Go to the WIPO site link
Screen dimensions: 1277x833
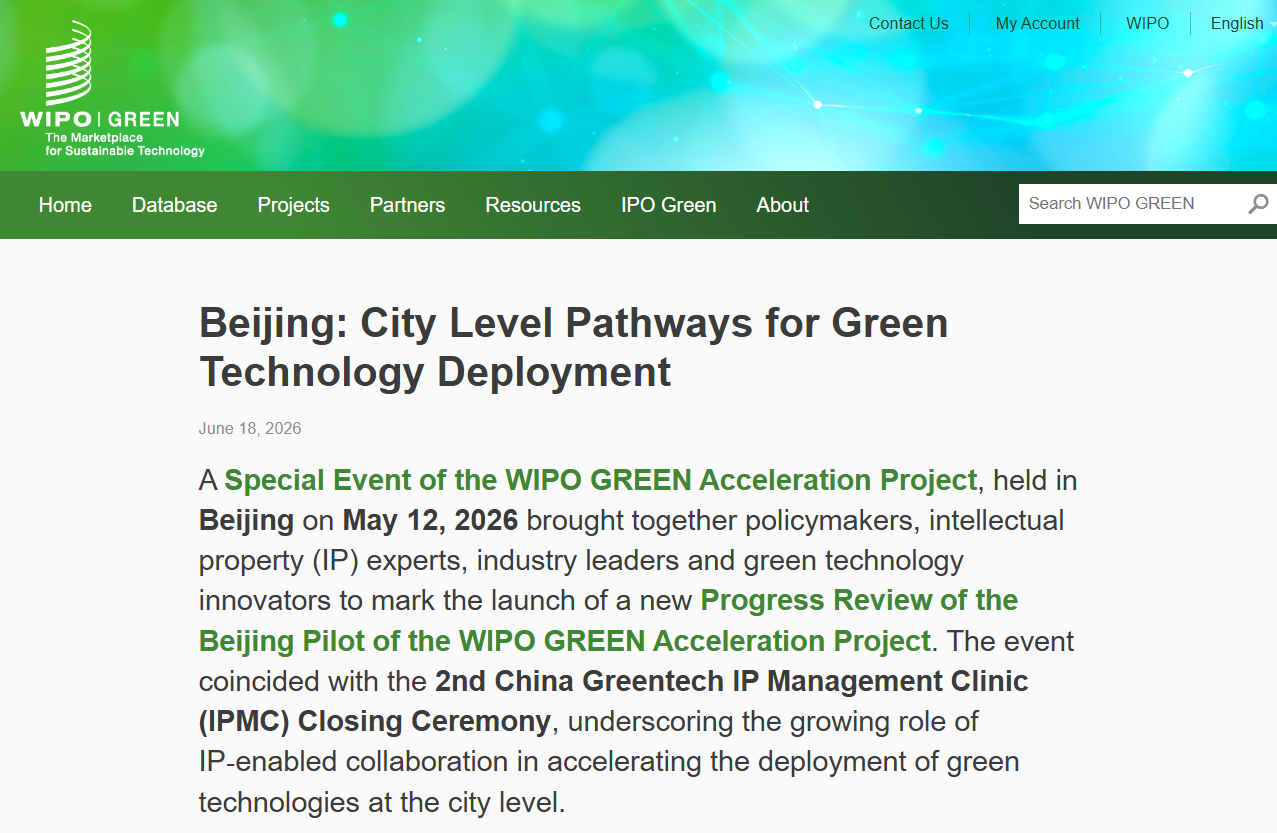coord(1147,23)
